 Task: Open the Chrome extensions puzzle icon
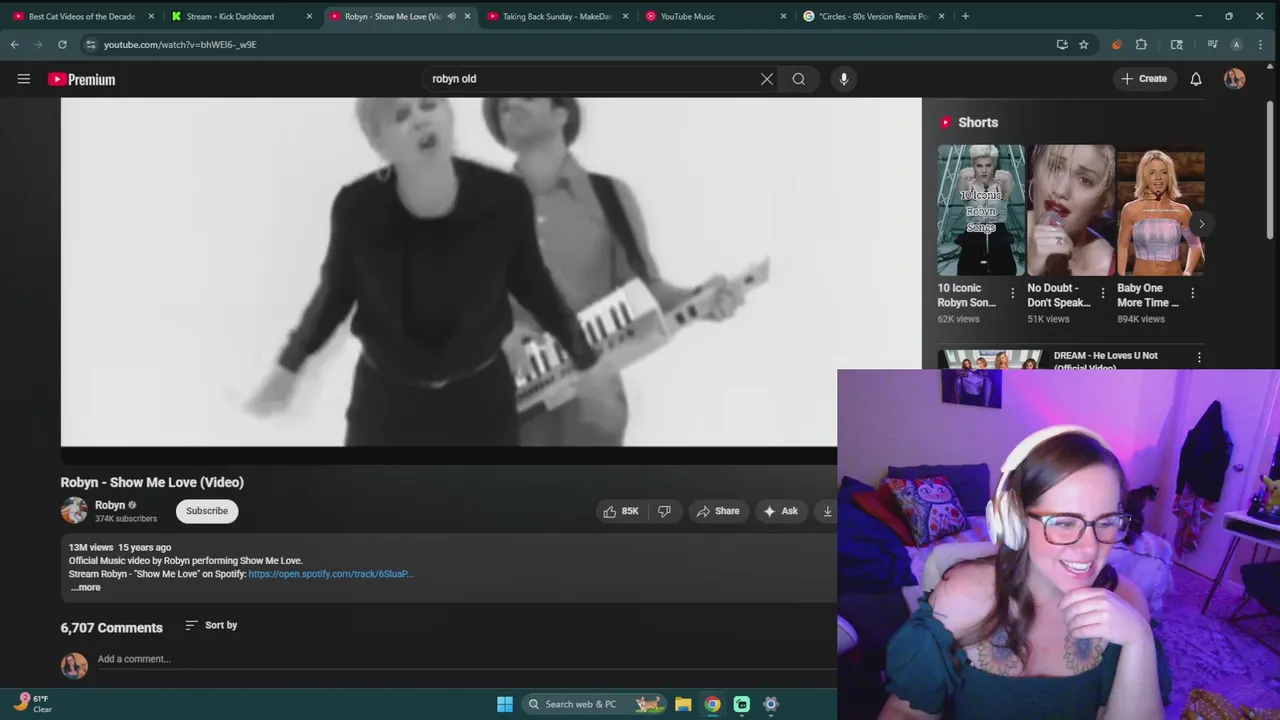[x=1141, y=45]
